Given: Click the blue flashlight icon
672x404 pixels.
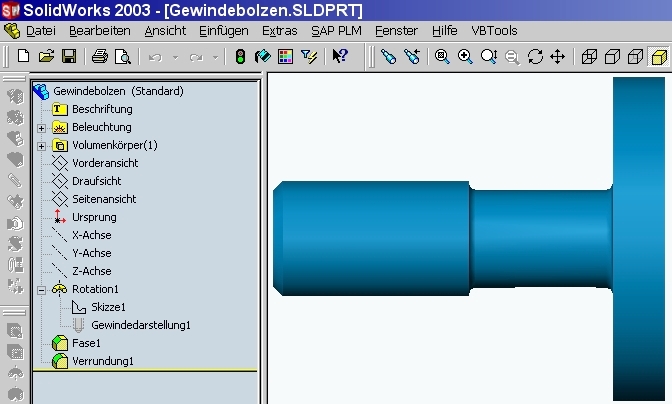Looking at the screenshot, I should click(x=388, y=56).
